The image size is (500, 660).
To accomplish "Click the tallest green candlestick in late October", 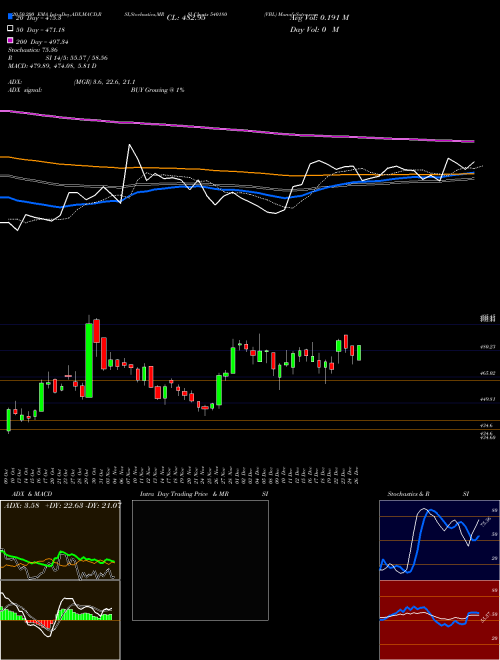I will point(89,360).
